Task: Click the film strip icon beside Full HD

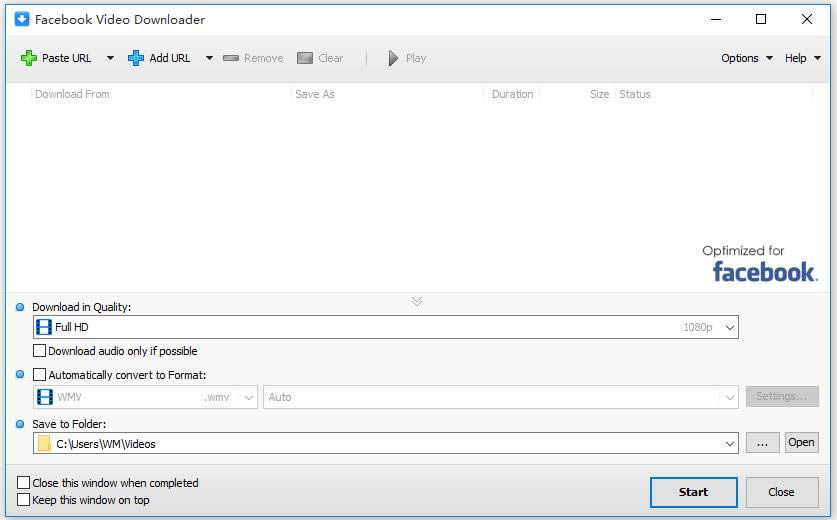Action: [x=44, y=327]
